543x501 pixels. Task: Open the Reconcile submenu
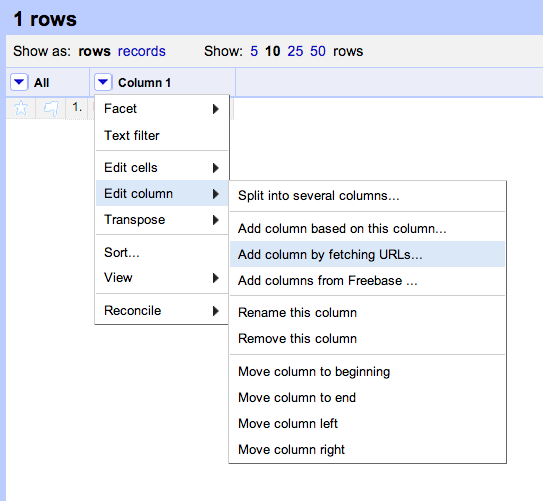pos(162,311)
